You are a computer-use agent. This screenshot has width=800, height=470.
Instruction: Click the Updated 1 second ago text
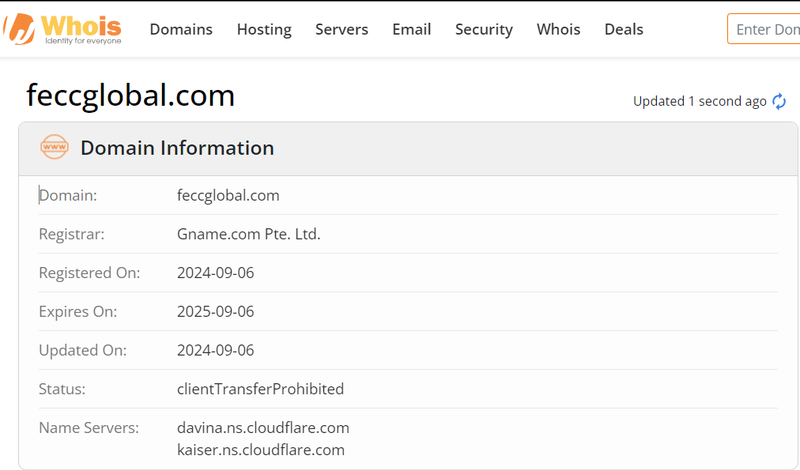699,101
